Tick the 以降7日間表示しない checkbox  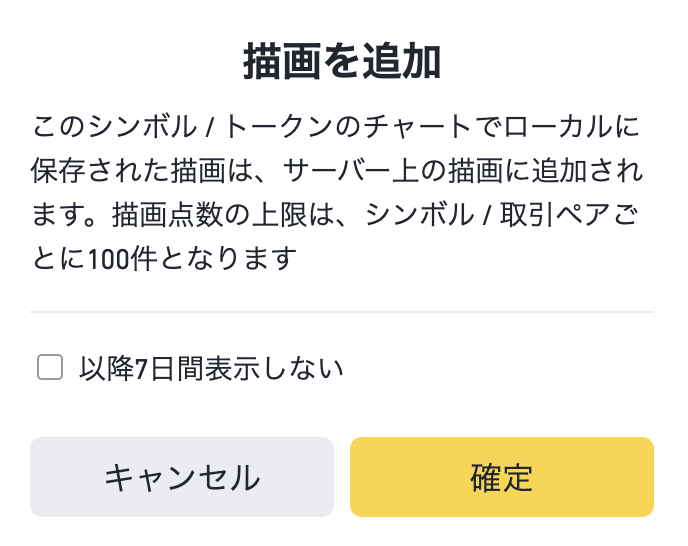50,367
